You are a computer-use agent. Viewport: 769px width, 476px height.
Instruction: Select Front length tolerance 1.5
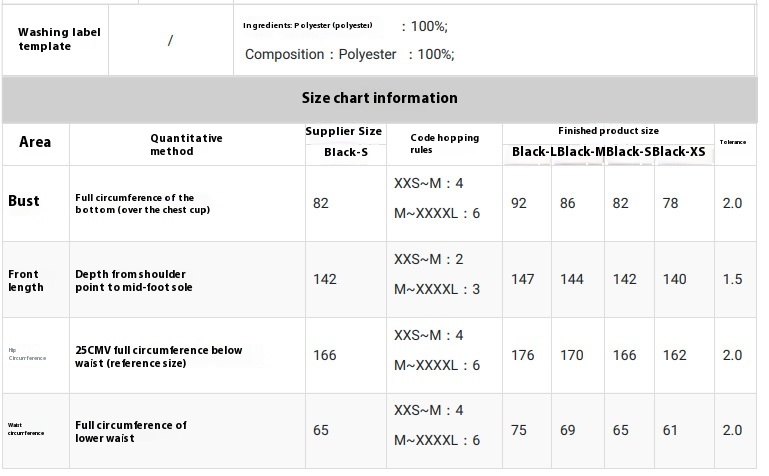pyautogui.click(x=732, y=279)
